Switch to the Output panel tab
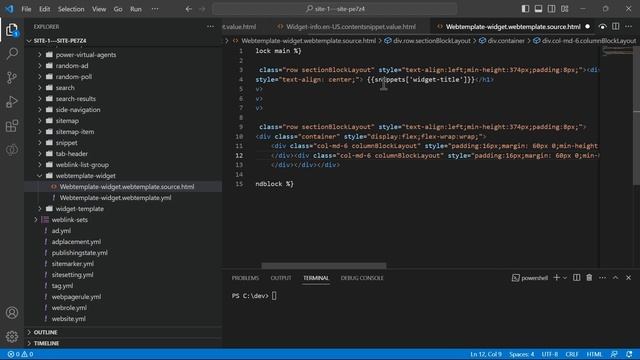Screen dimensions: 640x360 [281, 278]
